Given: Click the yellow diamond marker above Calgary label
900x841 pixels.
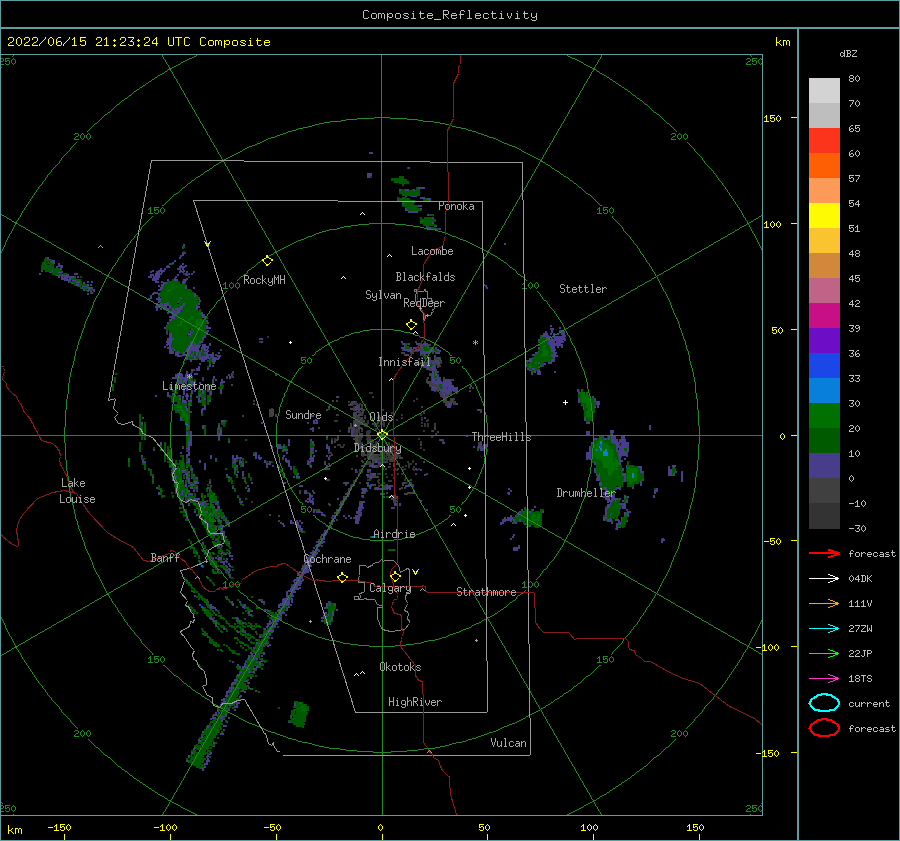Looking at the screenshot, I should coord(395,576).
